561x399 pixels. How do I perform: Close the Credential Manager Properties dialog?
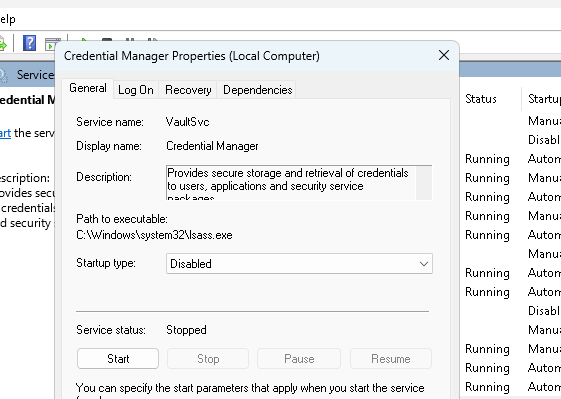pos(444,55)
